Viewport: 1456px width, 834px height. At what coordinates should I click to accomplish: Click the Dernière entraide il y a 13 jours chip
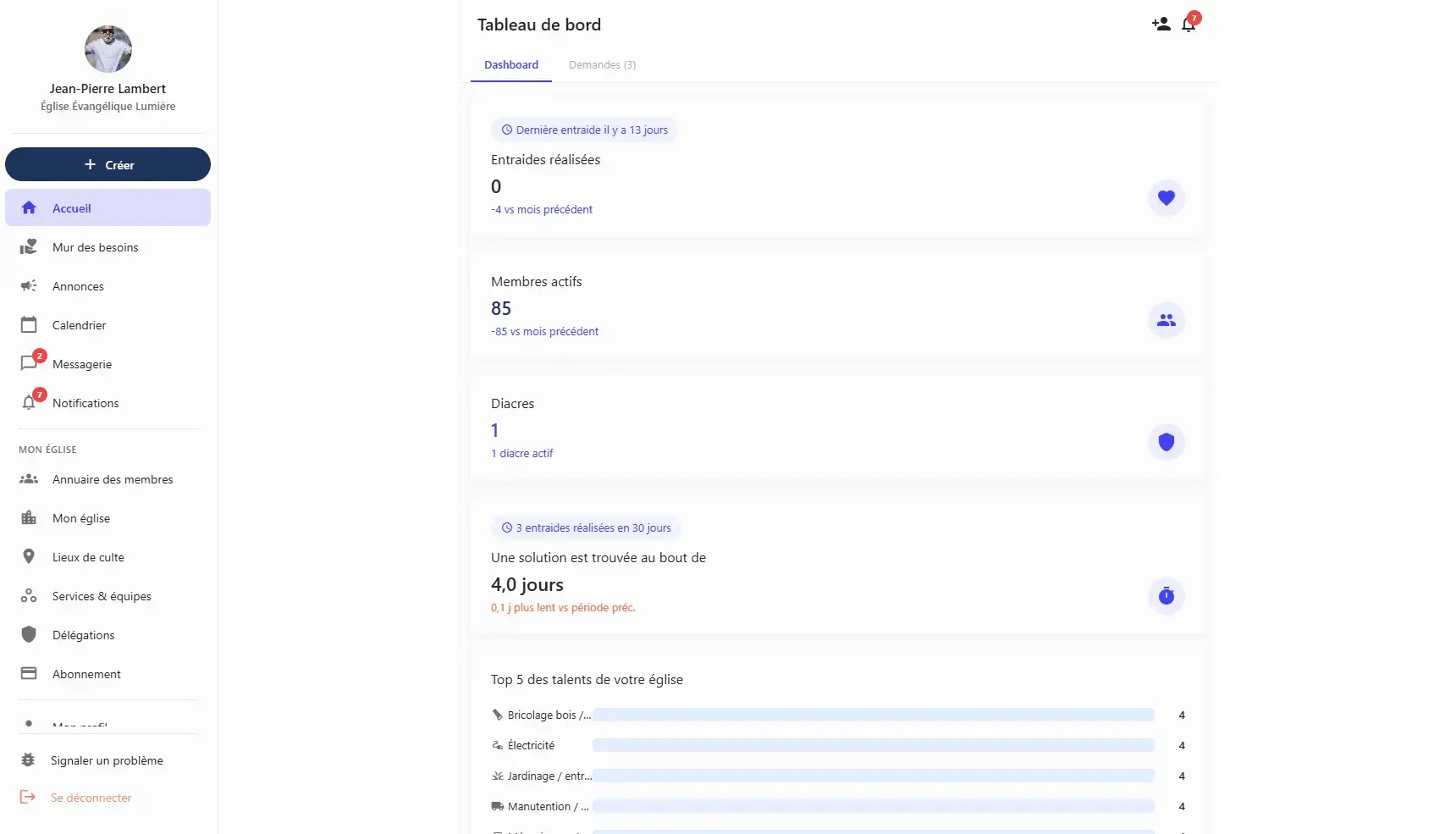pyautogui.click(x=584, y=130)
